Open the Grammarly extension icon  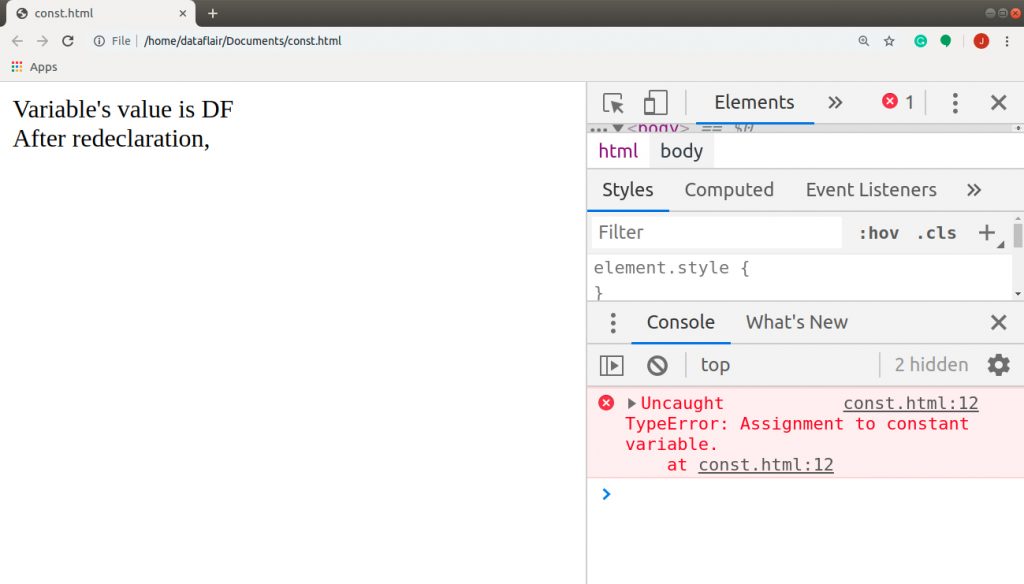tap(920, 41)
